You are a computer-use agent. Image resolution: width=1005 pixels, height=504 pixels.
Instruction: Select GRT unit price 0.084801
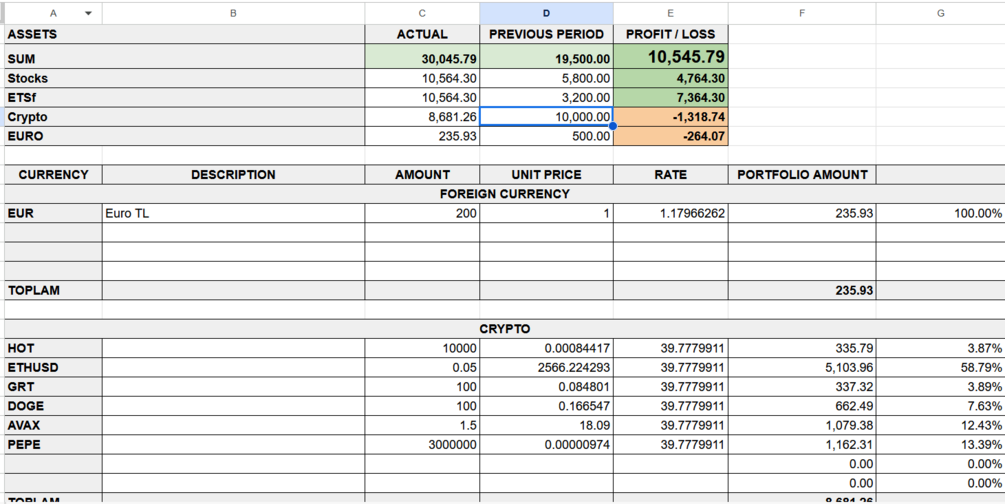(x=546, y=387)
